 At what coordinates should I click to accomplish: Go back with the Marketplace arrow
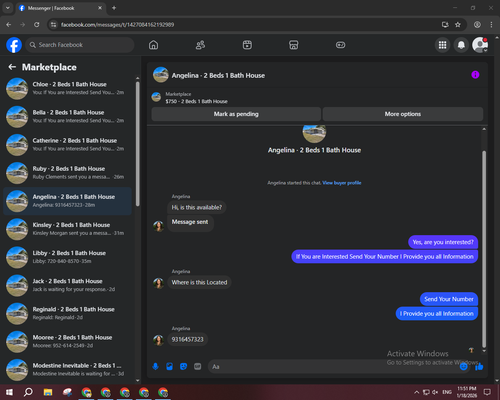12,67
